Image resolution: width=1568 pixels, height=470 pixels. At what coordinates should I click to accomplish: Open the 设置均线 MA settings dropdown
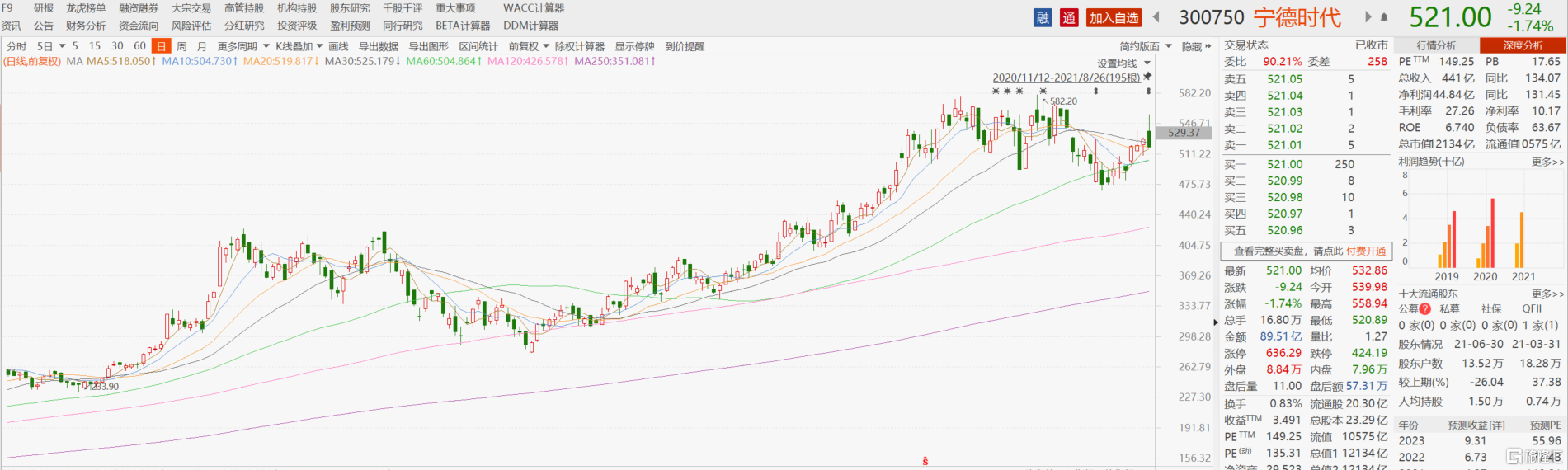point(1123,63)
